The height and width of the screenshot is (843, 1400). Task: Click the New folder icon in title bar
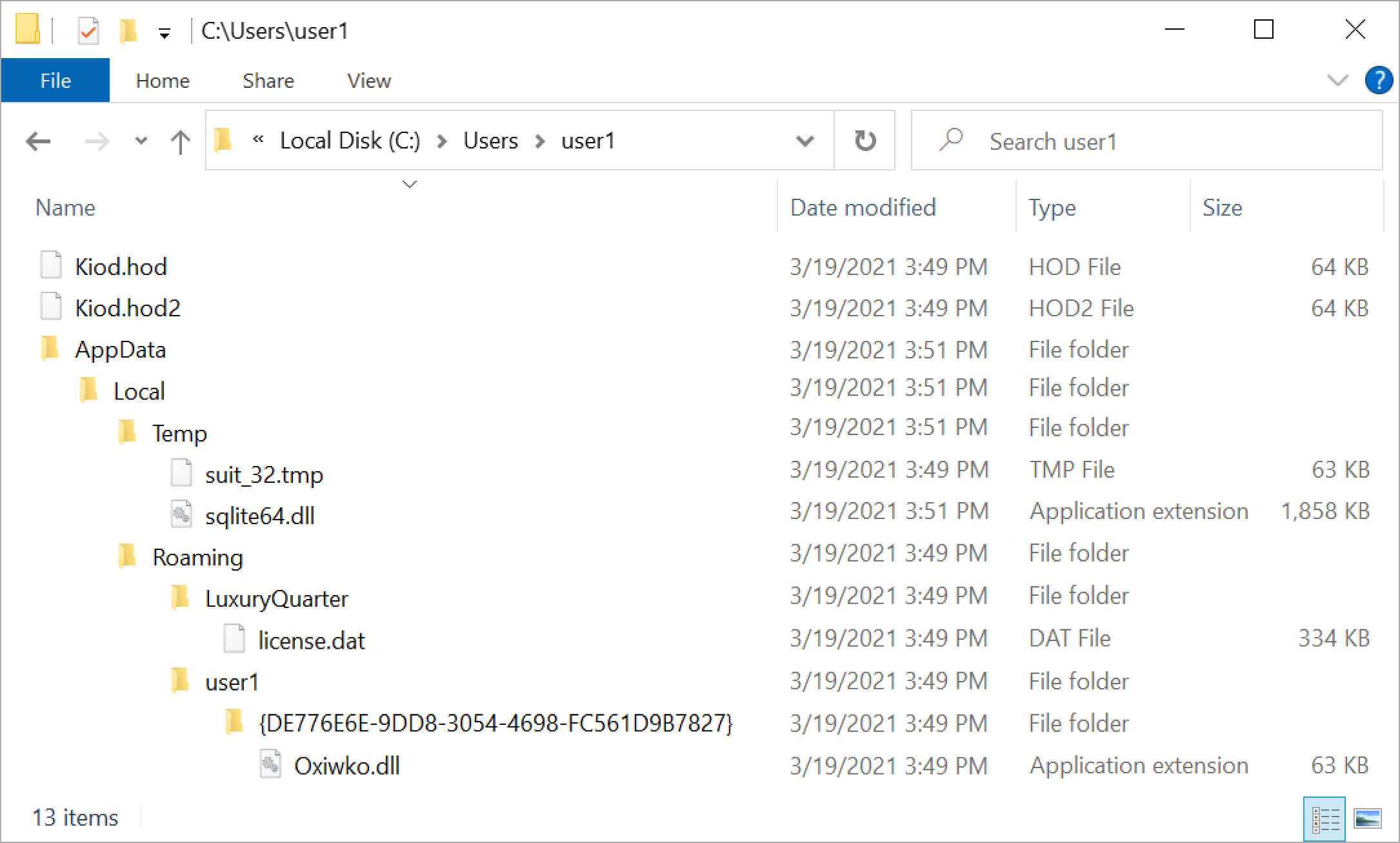[x=128, y=30]
